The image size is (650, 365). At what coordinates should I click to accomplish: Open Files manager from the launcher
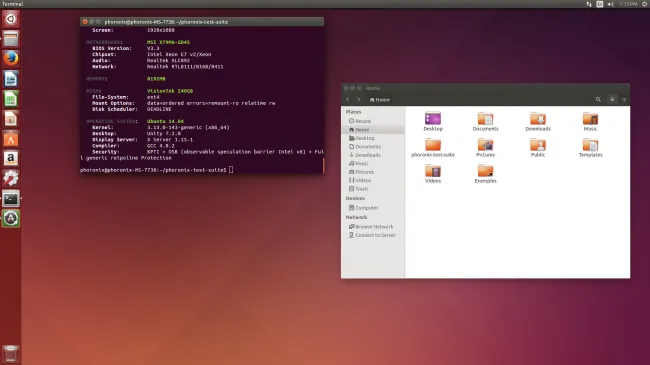[11, 39]
